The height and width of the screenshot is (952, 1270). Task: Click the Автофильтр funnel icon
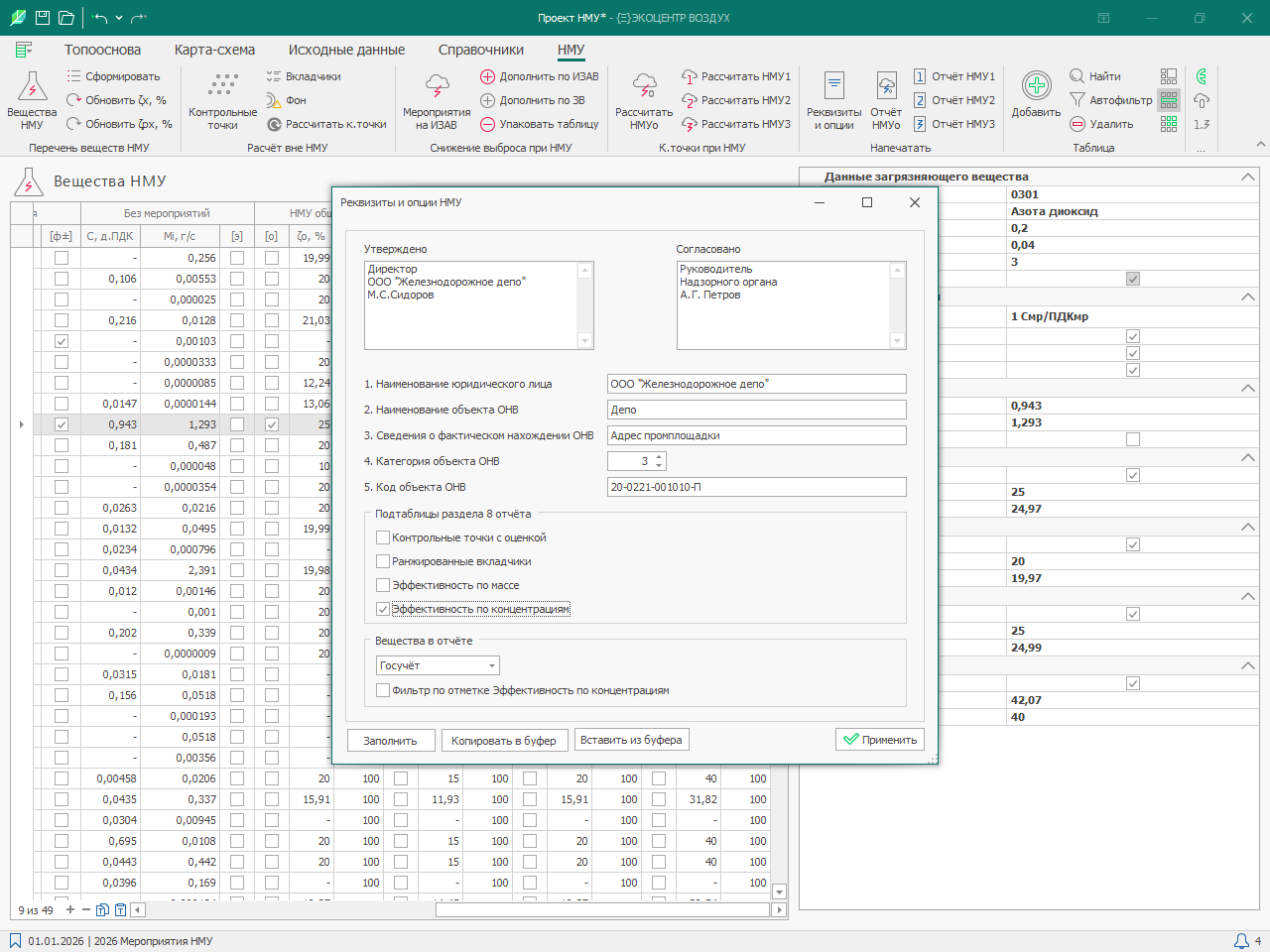[1078, 100]
